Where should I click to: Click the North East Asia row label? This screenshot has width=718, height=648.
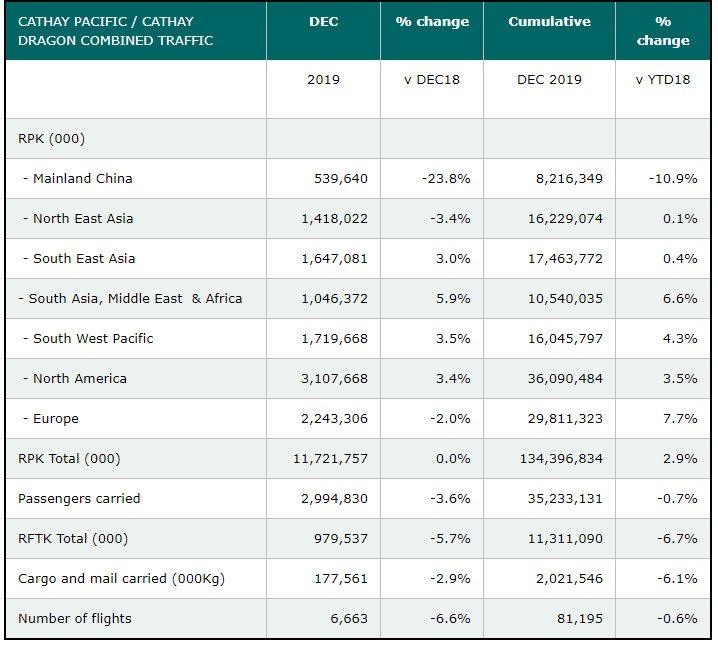point(83,219)
